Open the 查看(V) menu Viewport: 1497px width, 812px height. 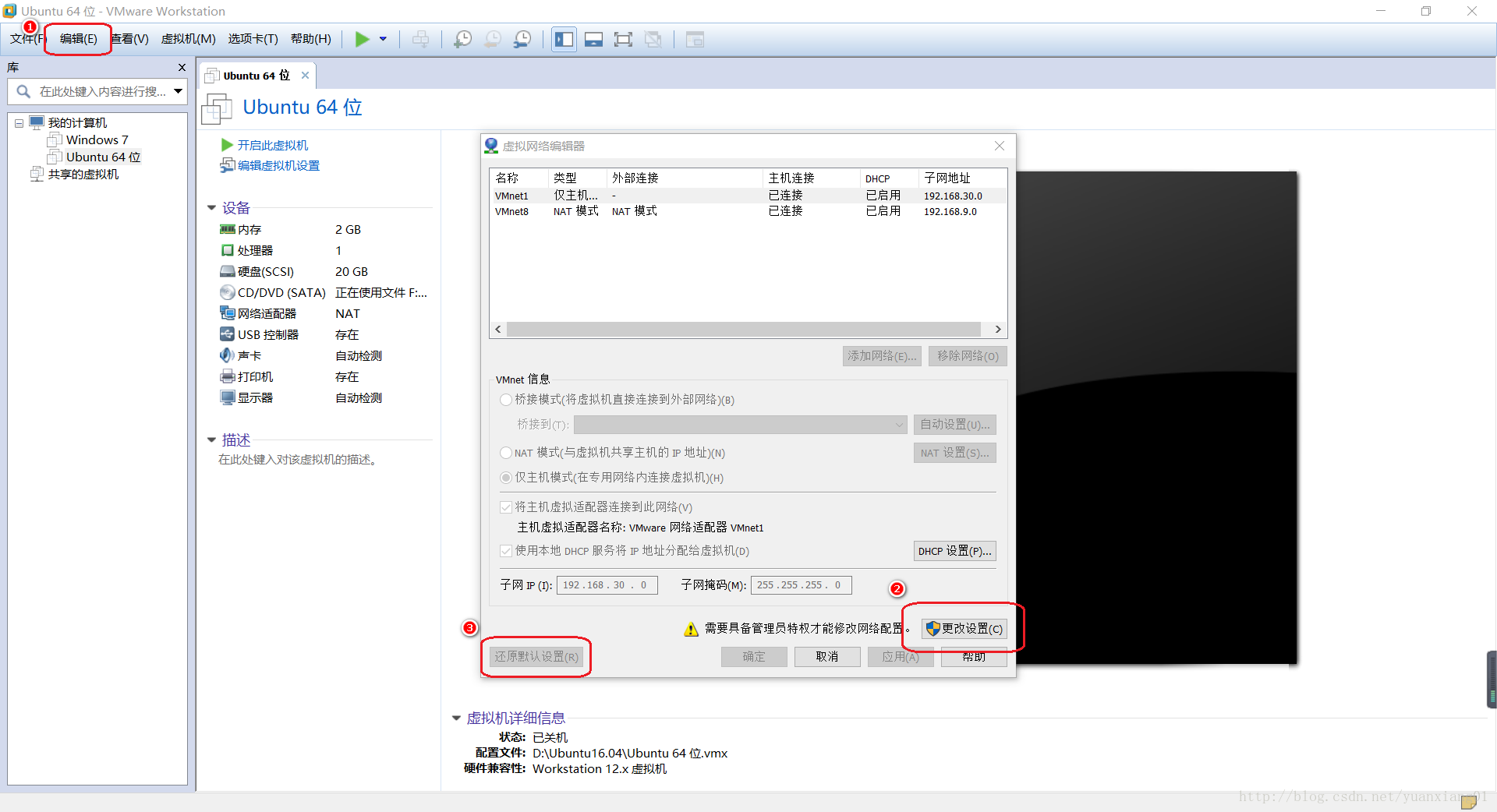129,39
